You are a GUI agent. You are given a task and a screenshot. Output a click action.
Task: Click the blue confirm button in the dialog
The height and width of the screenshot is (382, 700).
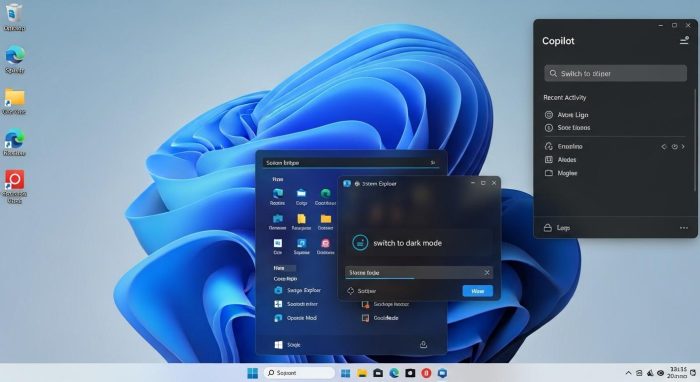pos(478,291)
